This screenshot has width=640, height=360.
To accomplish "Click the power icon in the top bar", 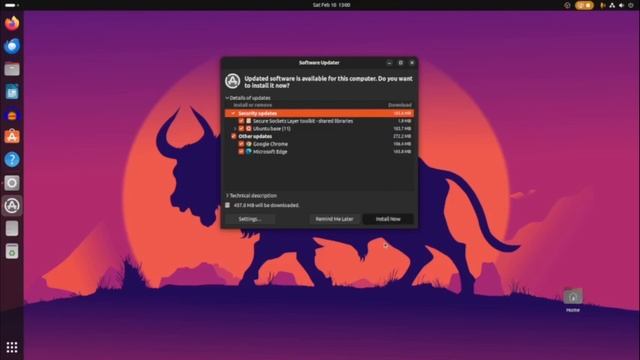I will click(x=631, y=5).
